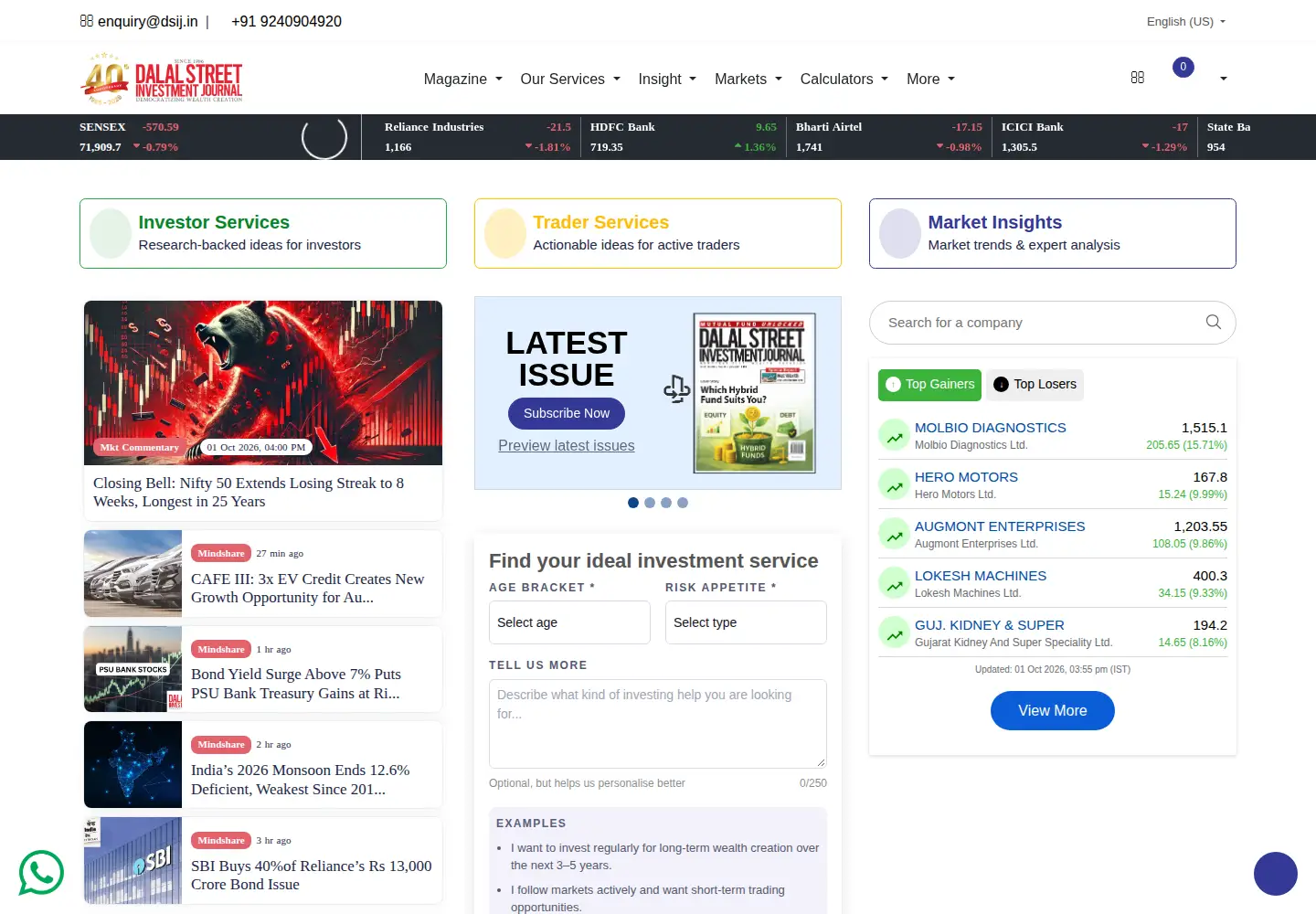
Task: Expand the account caret dropdown in header
Action: [1223, 79]
